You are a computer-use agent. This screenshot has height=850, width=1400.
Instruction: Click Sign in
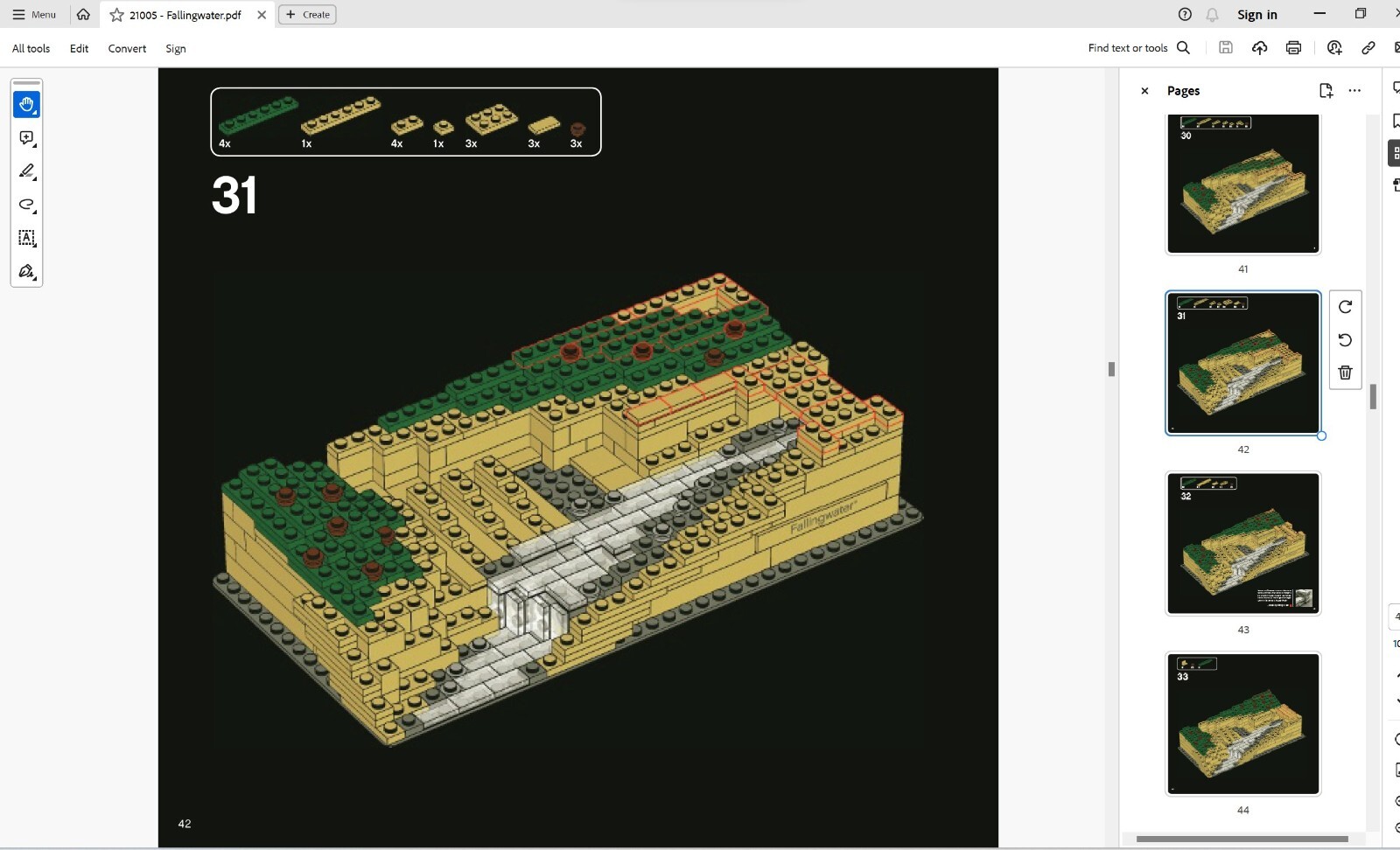1256,14
